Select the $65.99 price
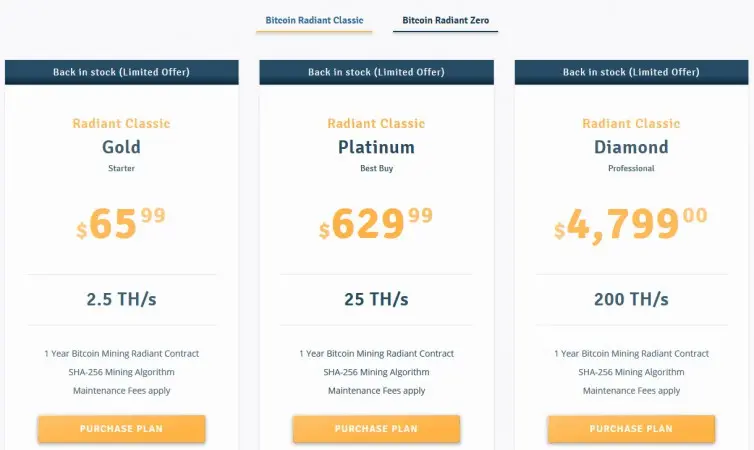Screen dimensions: 754x450 pos(121,224)
